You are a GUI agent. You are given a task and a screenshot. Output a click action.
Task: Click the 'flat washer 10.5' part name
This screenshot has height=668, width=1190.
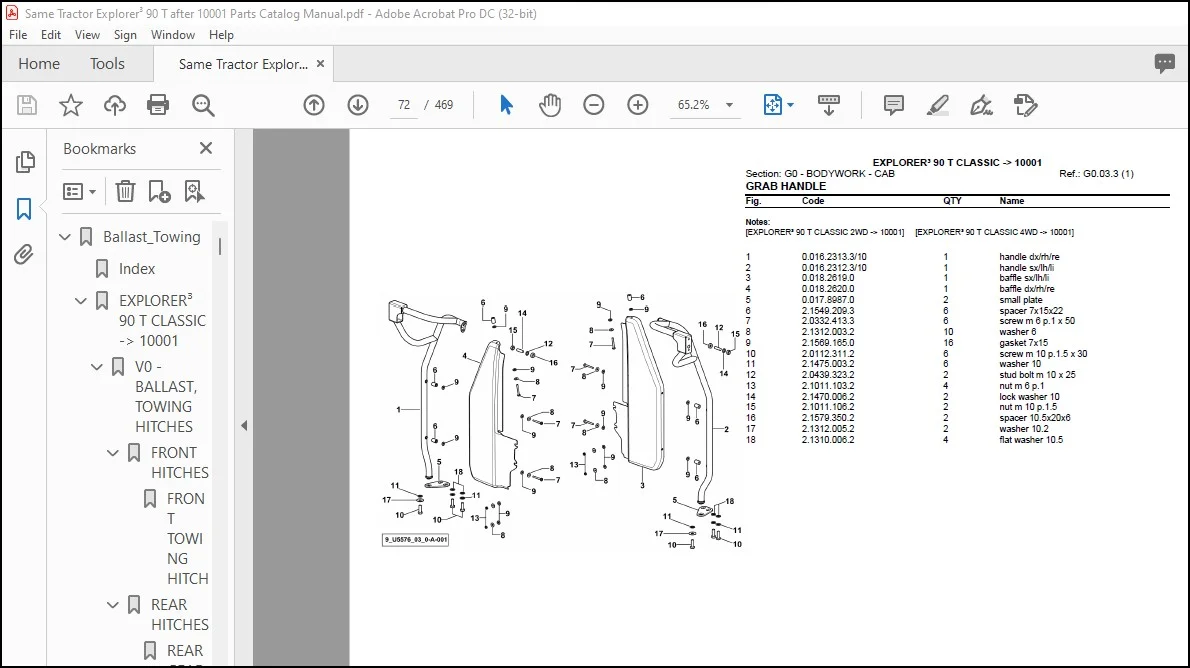tap(1031, 440)
